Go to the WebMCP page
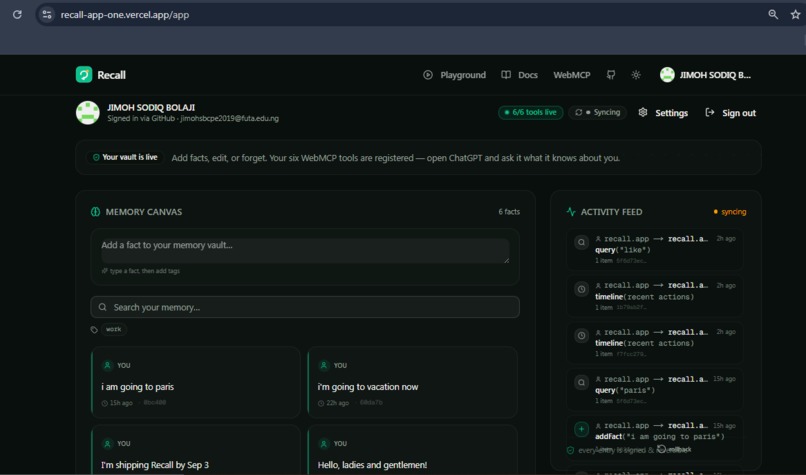The width and height of the screenshot is (806, 475). 572,75
